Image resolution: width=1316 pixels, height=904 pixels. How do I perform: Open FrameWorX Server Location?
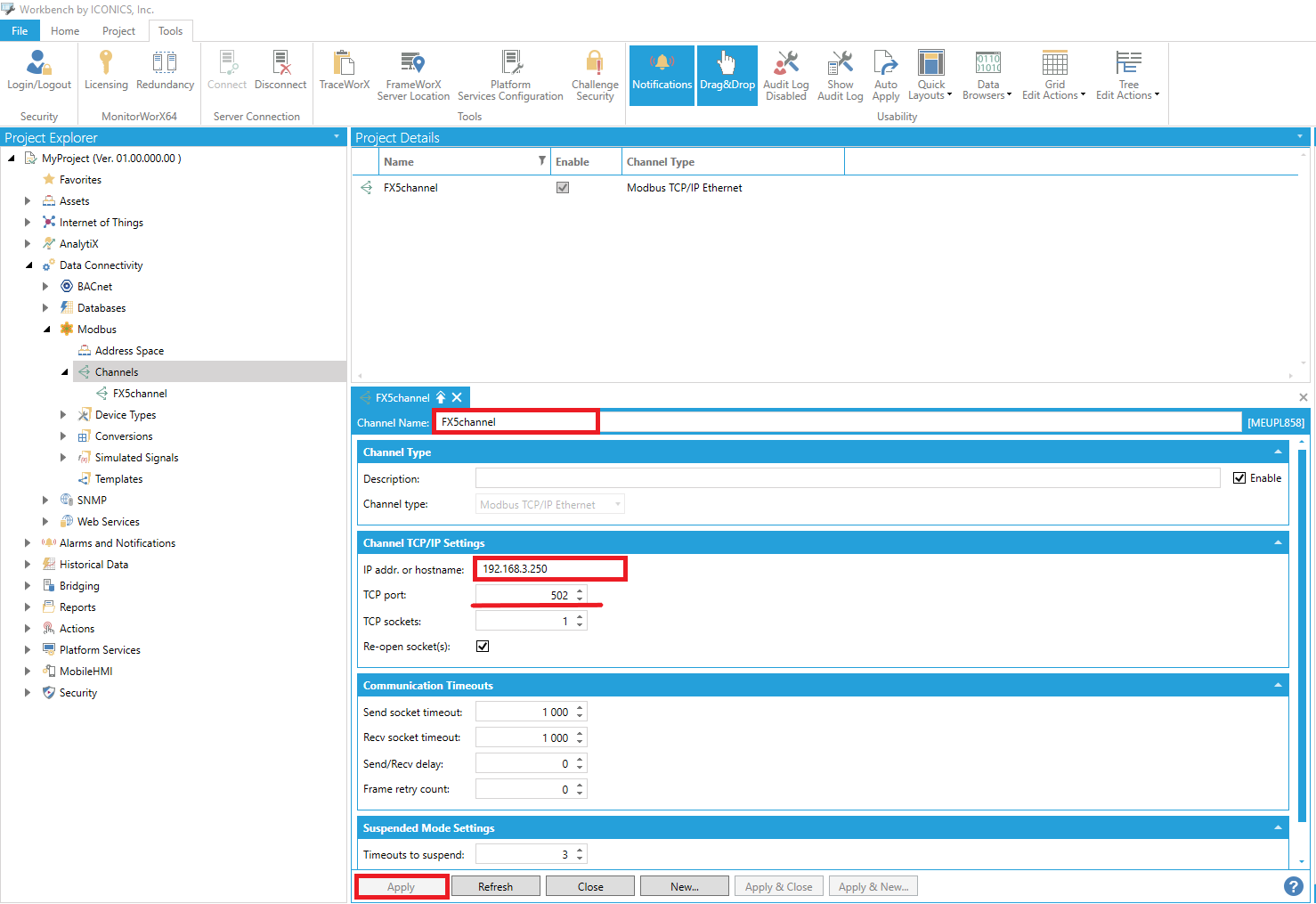pyautogui.click(x=413, y=76)
